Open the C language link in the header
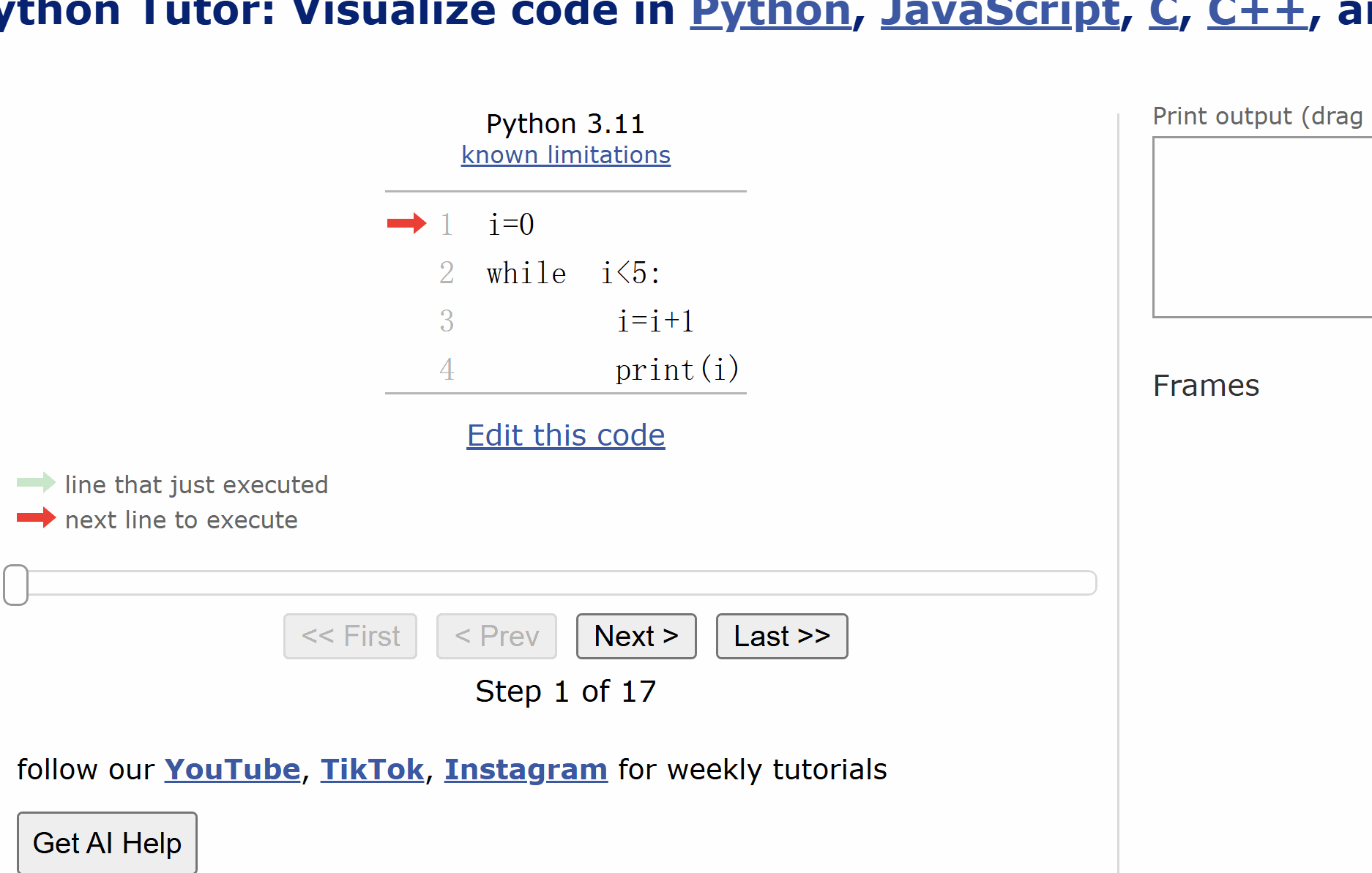Viewport: 1372px width, 873px height. (1163, 13)
